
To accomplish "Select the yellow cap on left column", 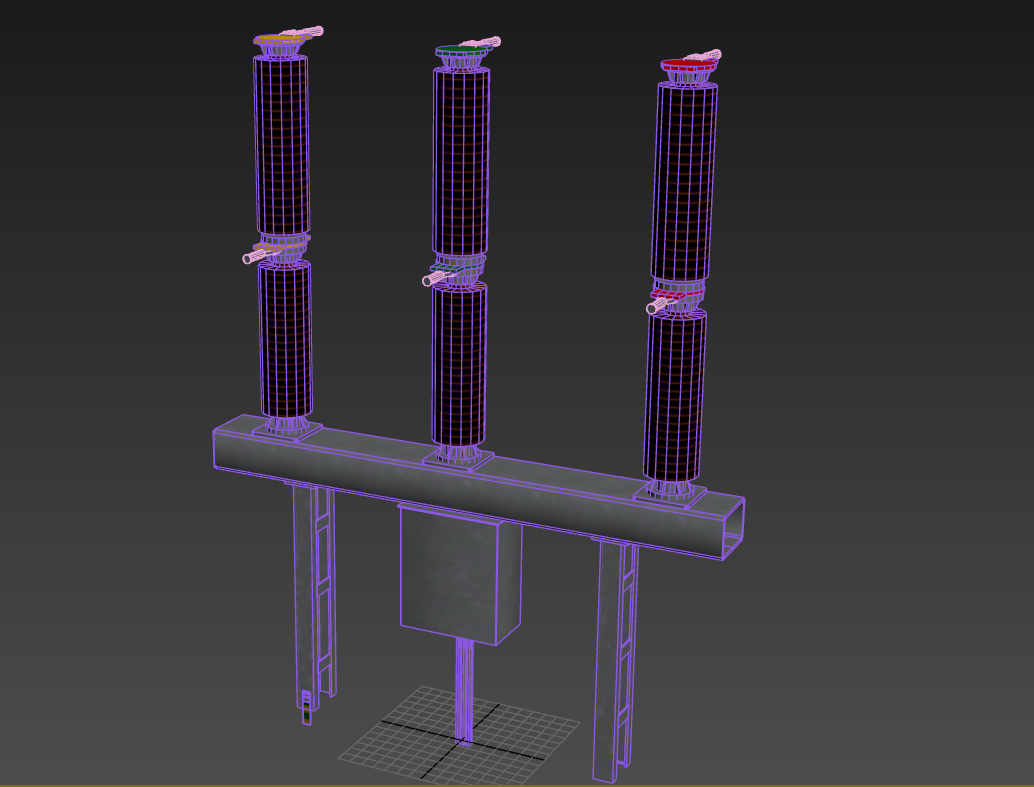I will pyautogui.click(x=274, y=40).
